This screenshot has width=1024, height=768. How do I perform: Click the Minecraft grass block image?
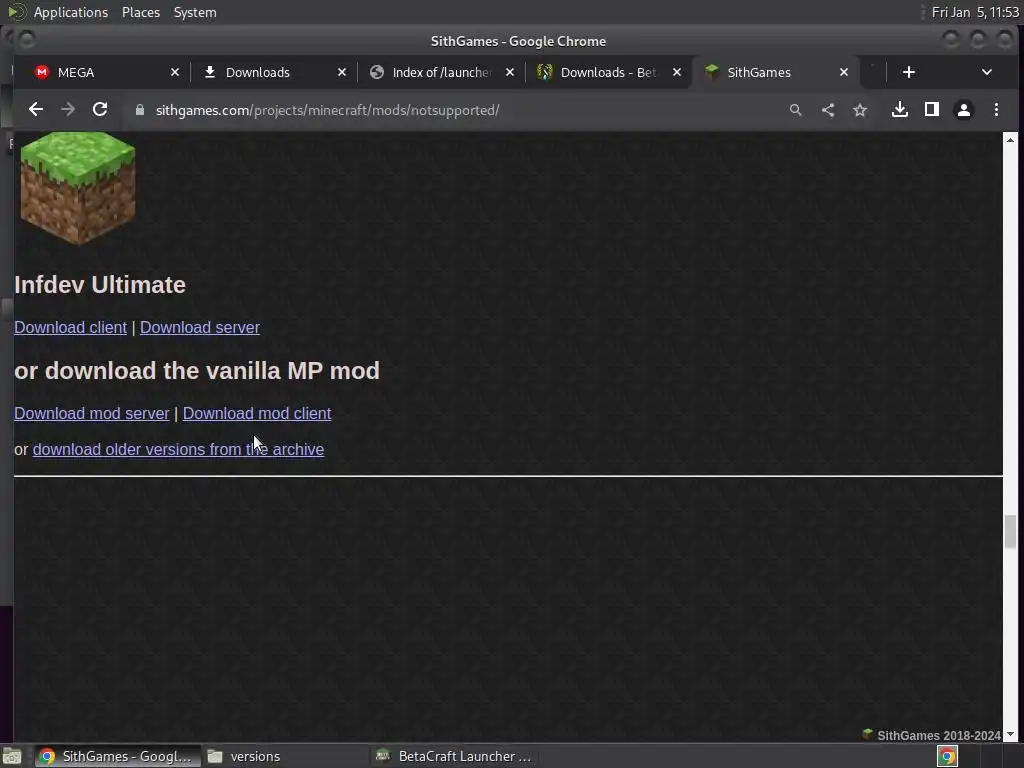tap(78, 189)
